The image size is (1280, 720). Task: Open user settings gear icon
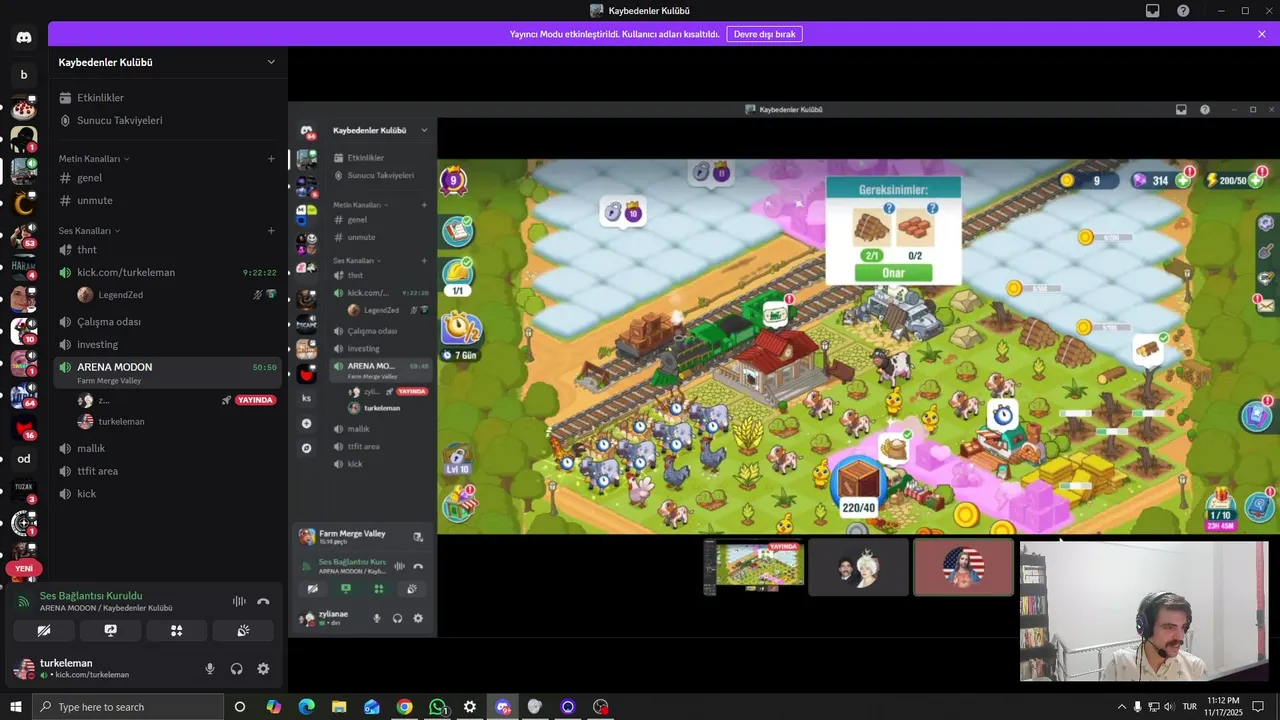[263, 669]
